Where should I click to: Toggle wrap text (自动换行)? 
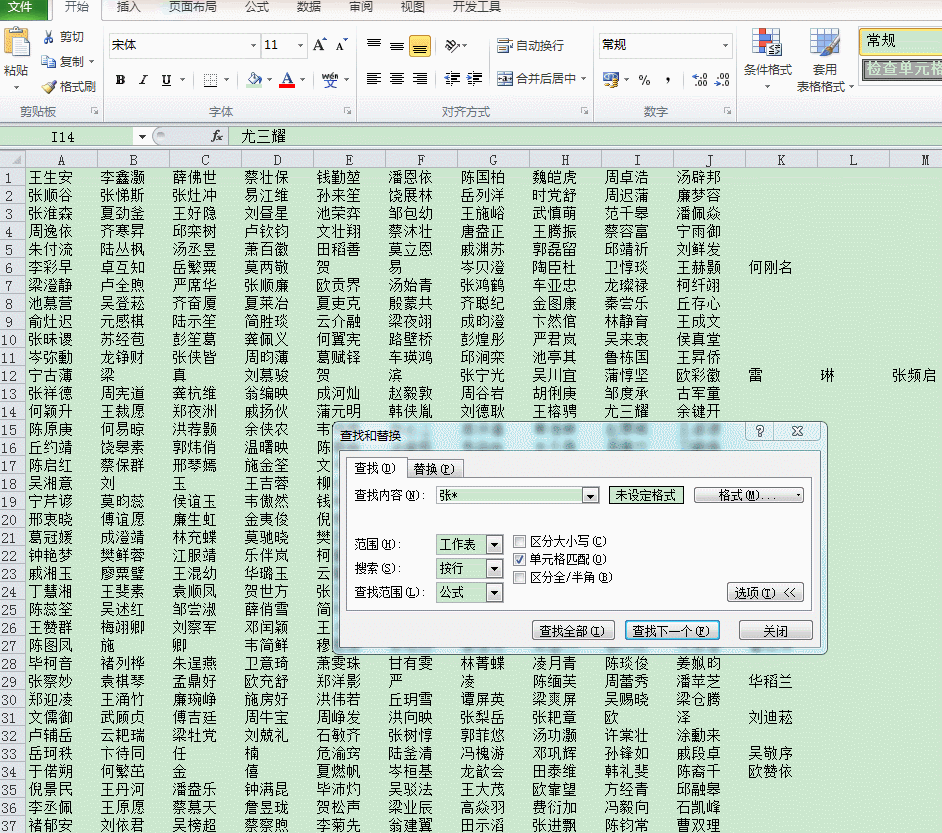[530, 46]
